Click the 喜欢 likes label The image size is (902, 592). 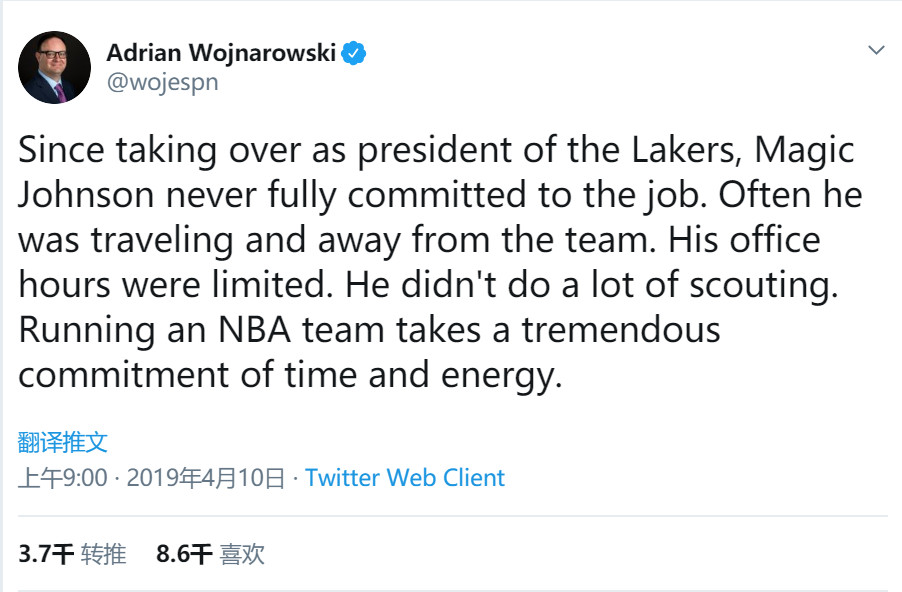click(x=242, y=553)
